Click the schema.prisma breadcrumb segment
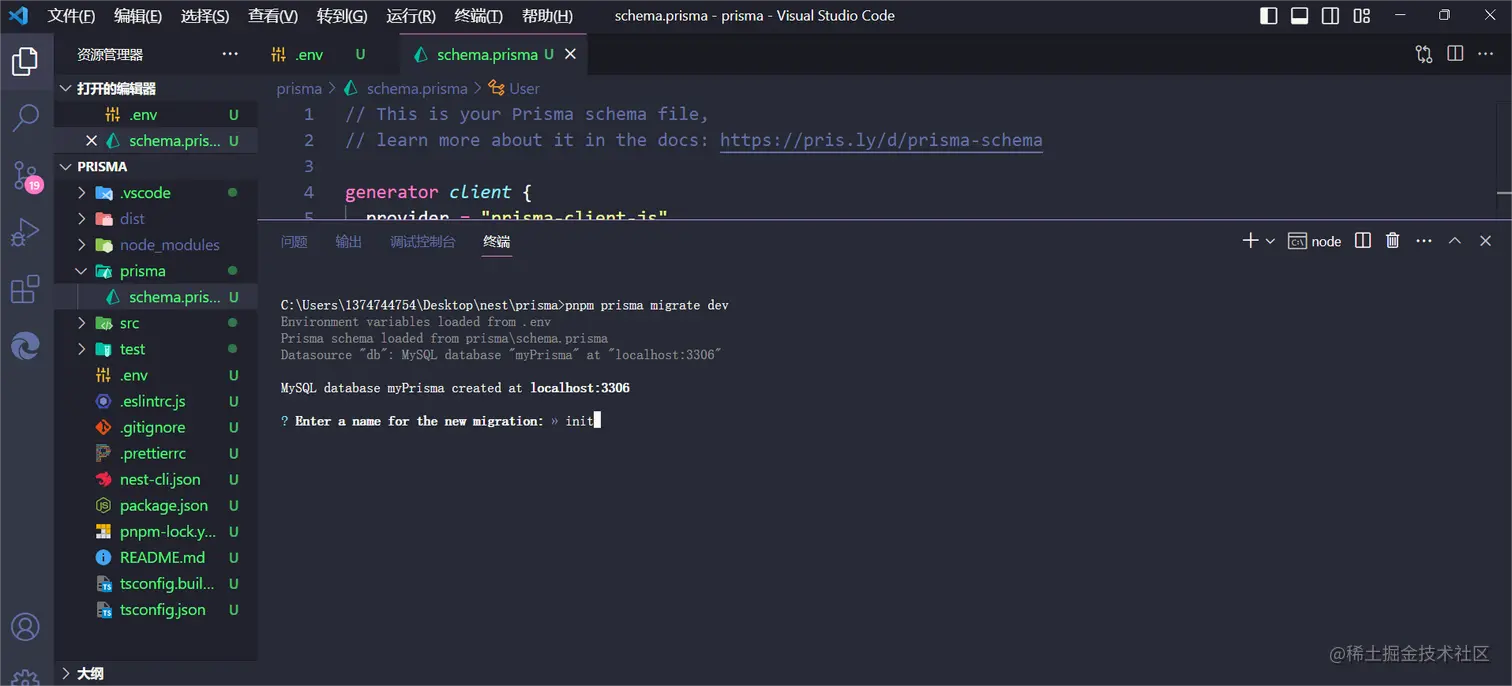 coord(417,88)
